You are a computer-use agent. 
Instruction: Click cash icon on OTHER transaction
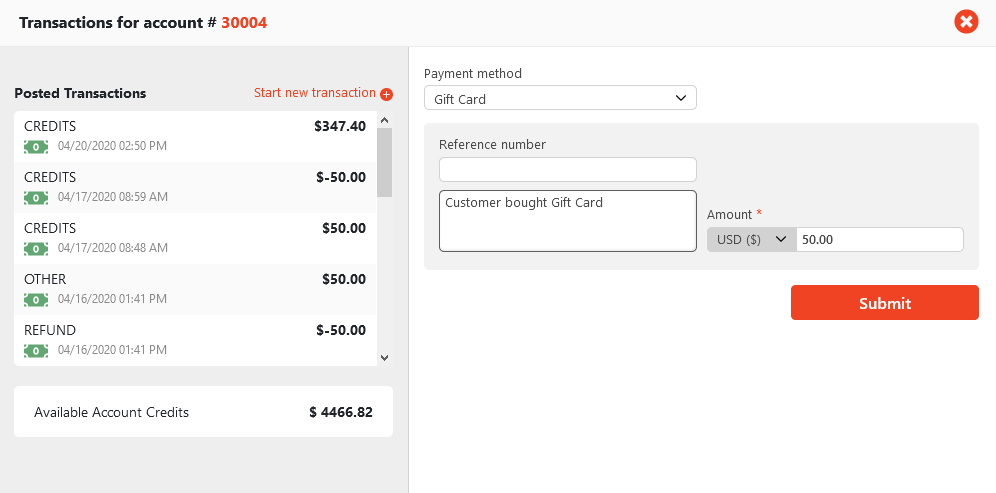36,299
